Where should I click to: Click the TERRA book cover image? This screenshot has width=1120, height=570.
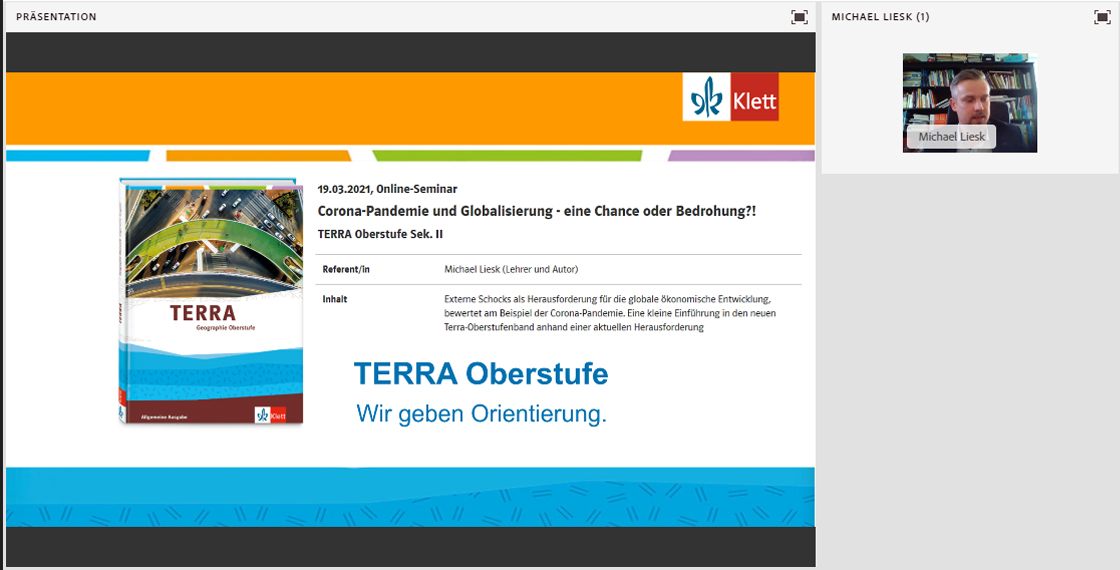click(x=211, y=301)
